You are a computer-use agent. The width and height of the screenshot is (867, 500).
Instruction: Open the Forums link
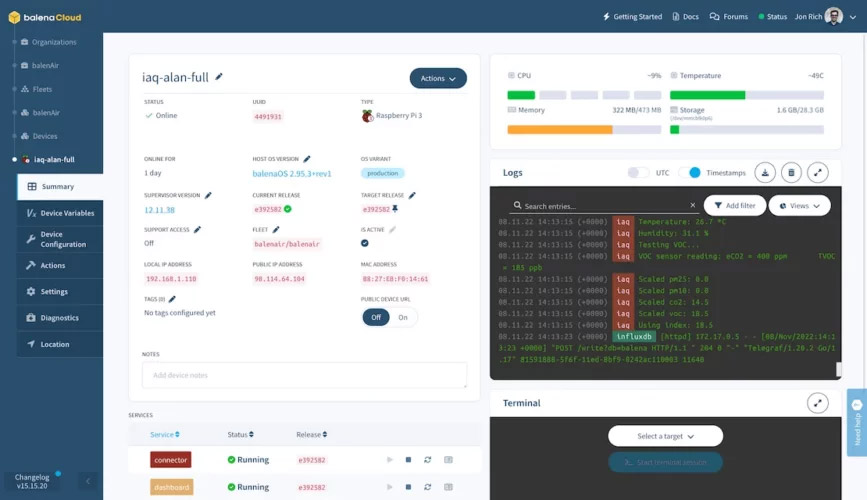pos(729,17)
